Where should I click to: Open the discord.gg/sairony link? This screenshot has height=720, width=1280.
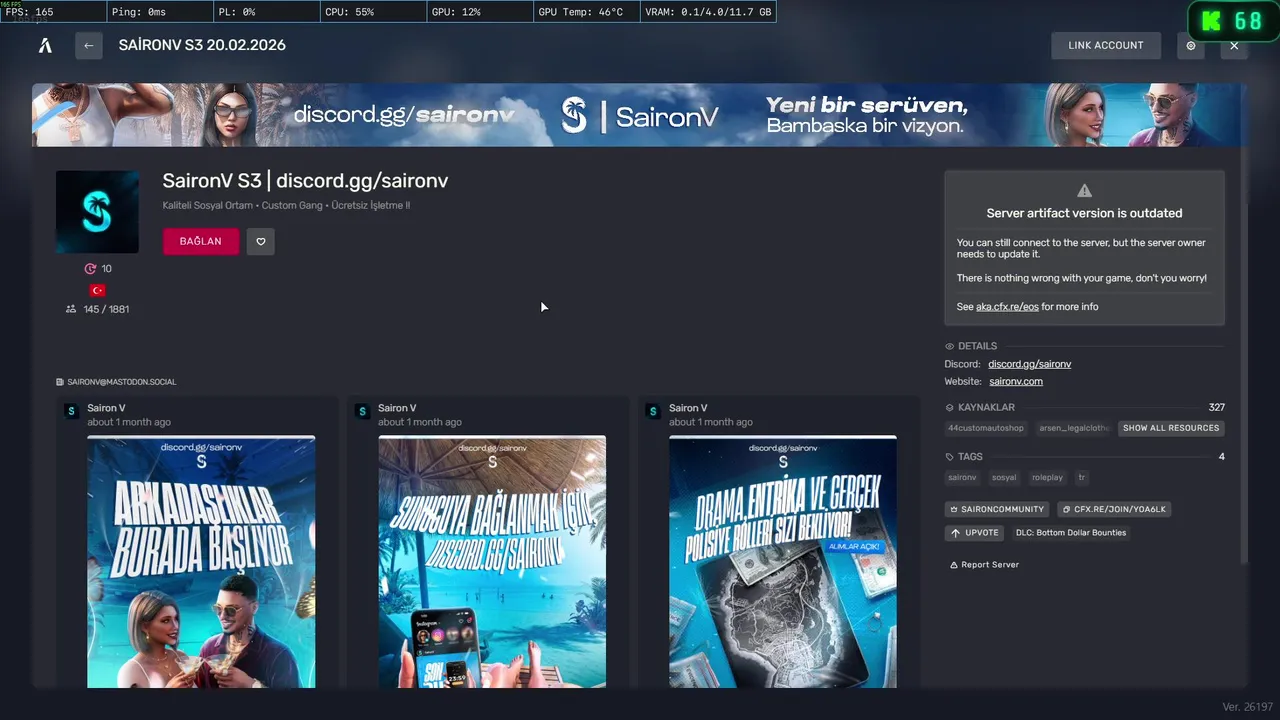pos(1029,364)
